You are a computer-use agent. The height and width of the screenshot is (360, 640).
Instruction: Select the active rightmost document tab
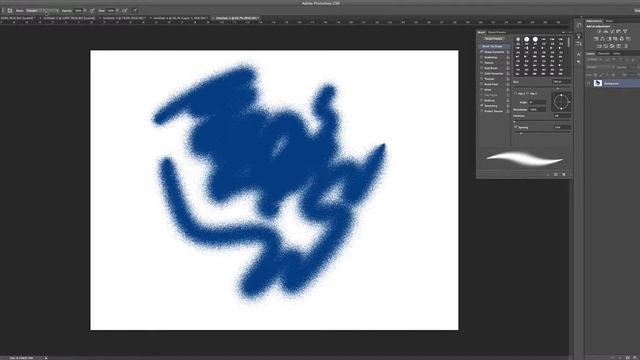click(236, 18)
